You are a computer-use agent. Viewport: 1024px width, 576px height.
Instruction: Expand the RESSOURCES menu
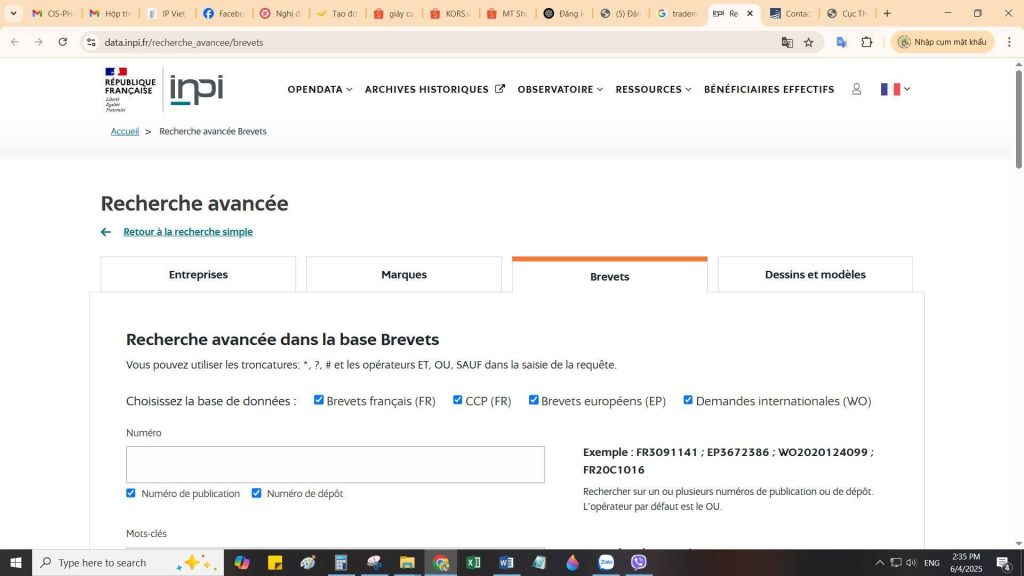[653, 89]
